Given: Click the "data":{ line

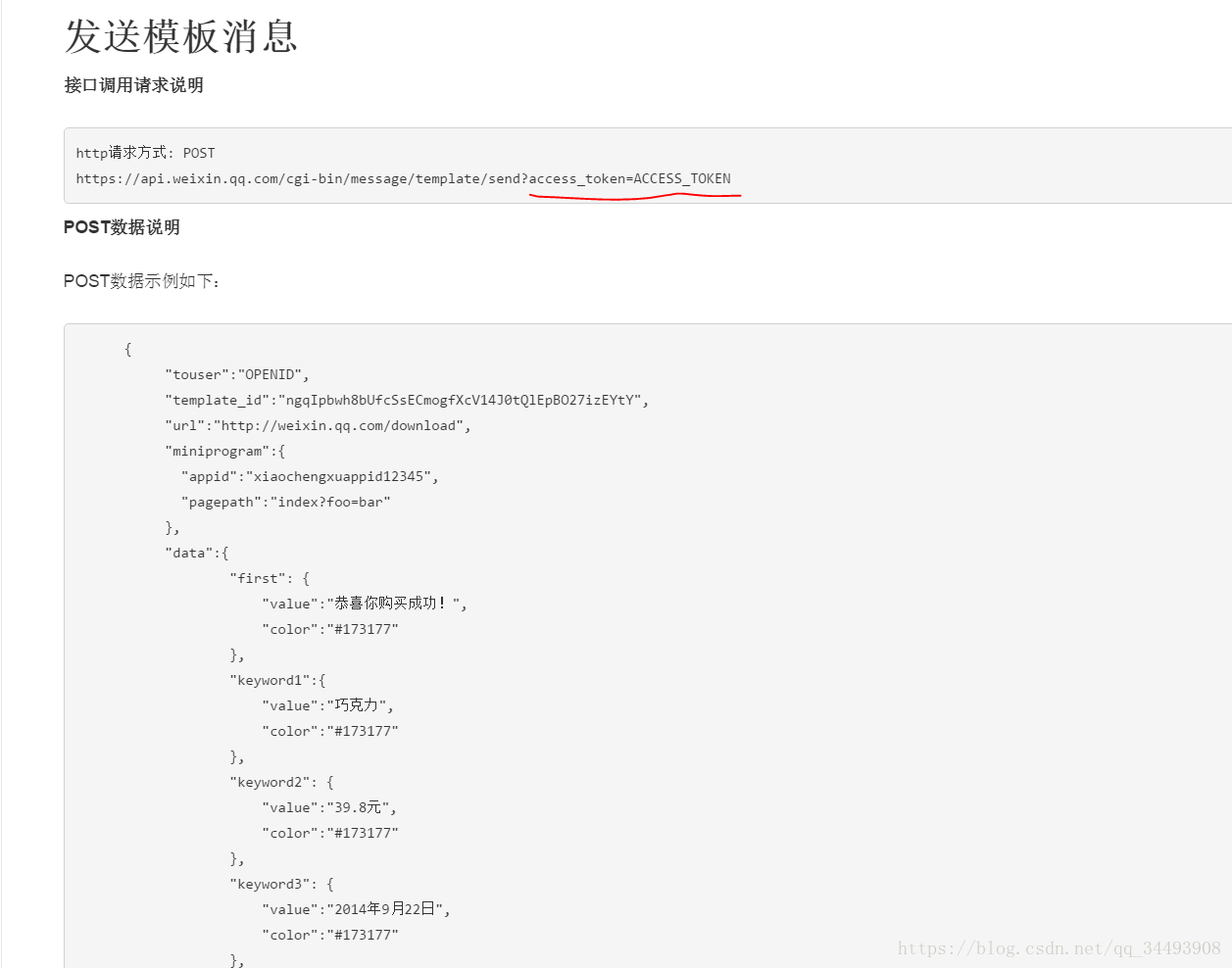Looking at the screenshot, I should tap(197, 553).
